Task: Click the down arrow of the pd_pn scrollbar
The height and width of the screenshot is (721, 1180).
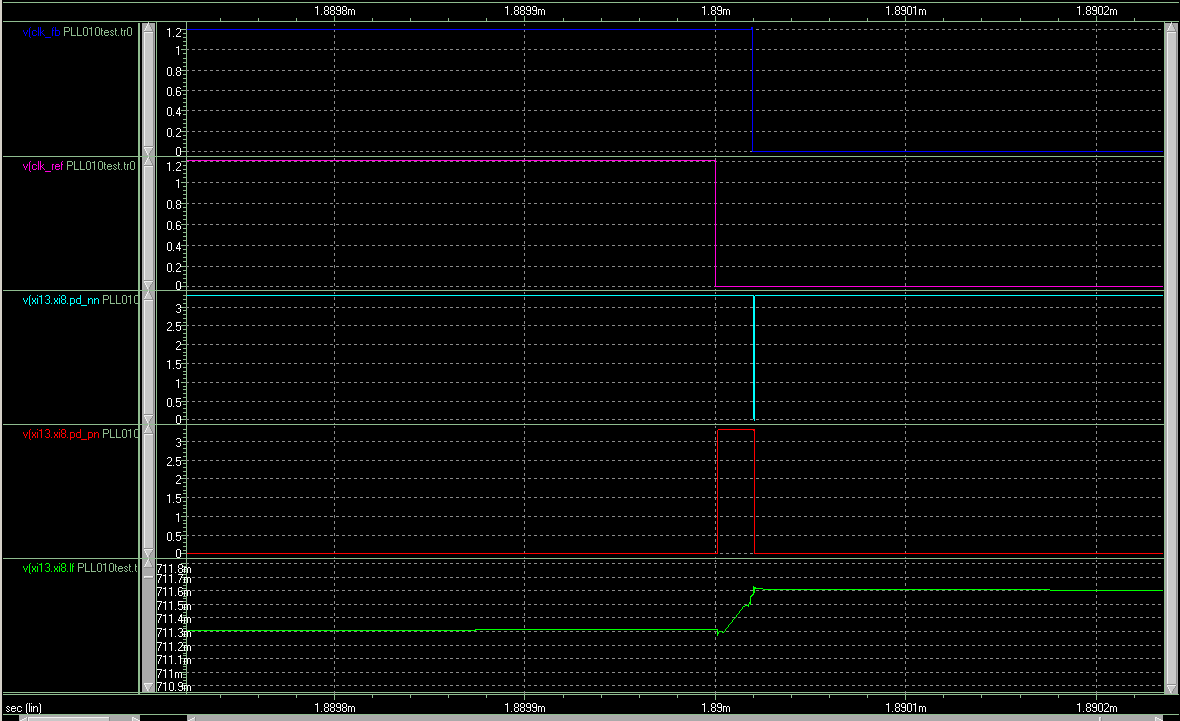Action: point(148,553)
